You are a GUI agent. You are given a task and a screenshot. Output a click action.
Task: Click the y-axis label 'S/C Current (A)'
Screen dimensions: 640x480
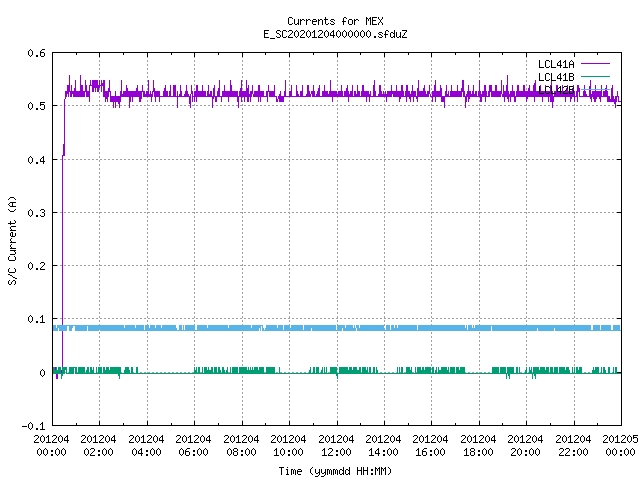point(12,240)
